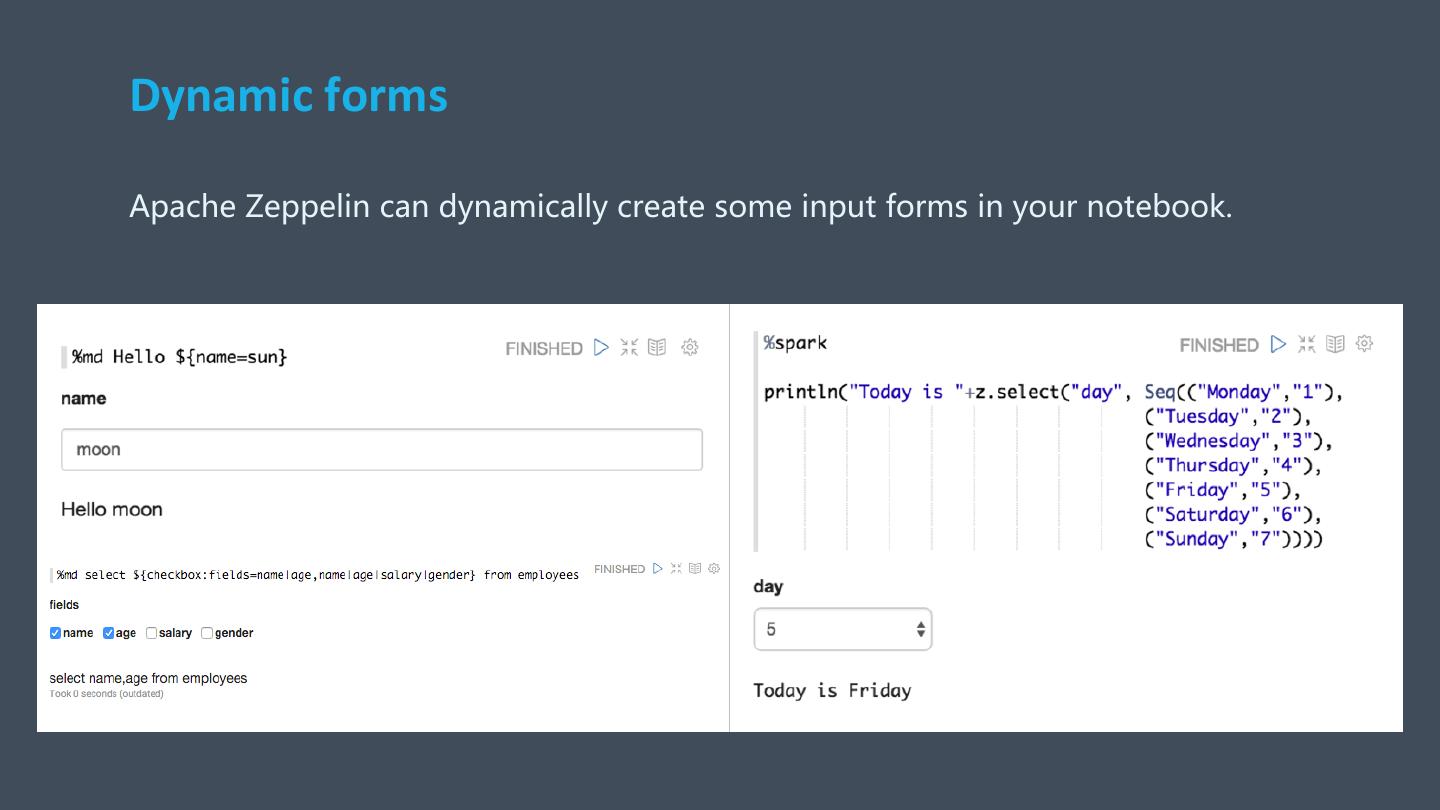Check the gender checkbox
The image size is (1440, 810).
point(207,633)
